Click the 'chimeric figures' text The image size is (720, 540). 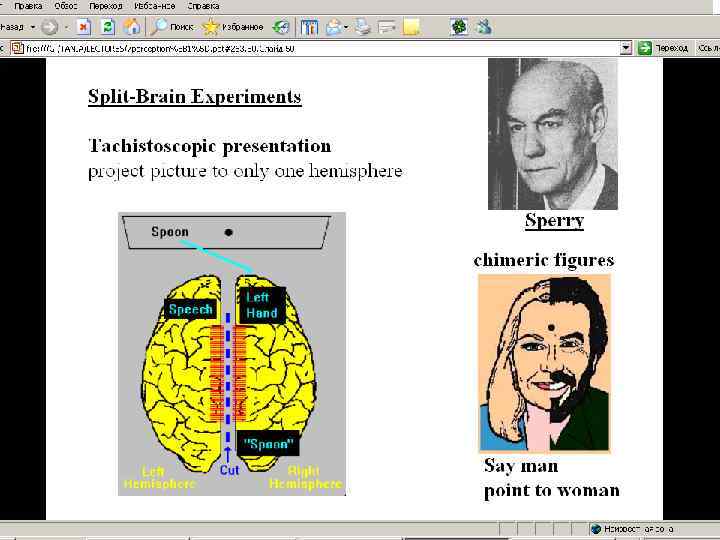[544, 260]
